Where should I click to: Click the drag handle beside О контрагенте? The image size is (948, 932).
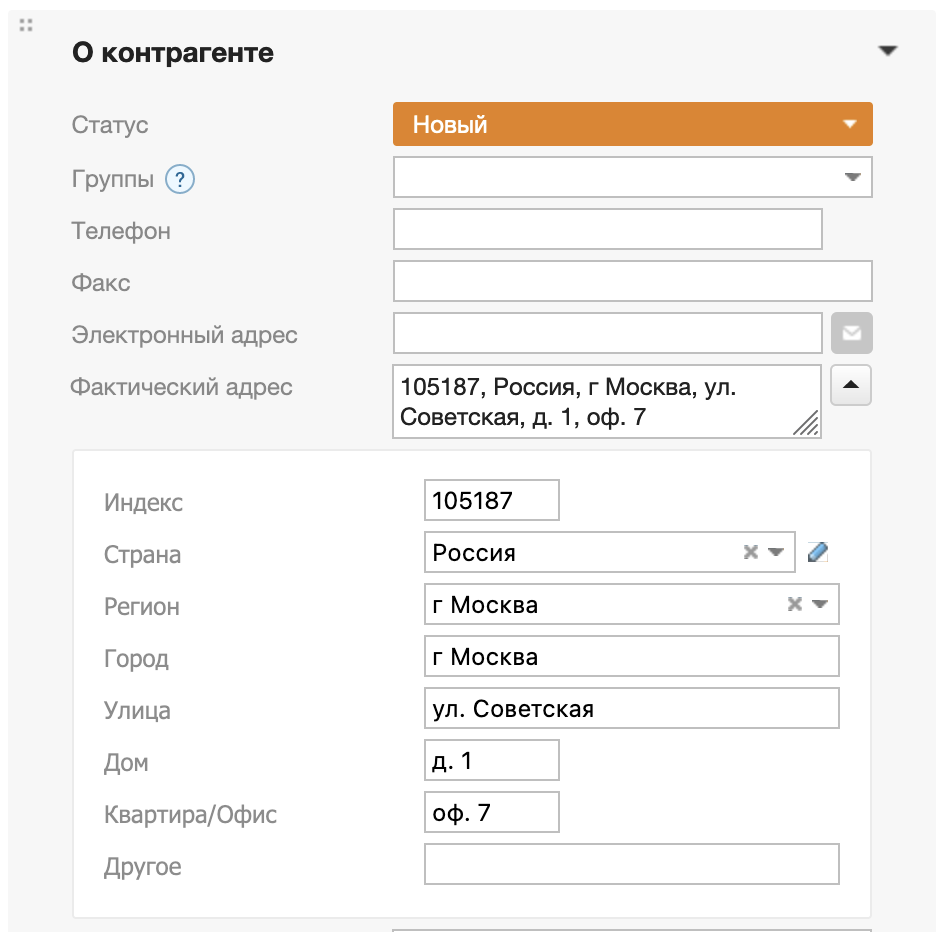[26, 25]
